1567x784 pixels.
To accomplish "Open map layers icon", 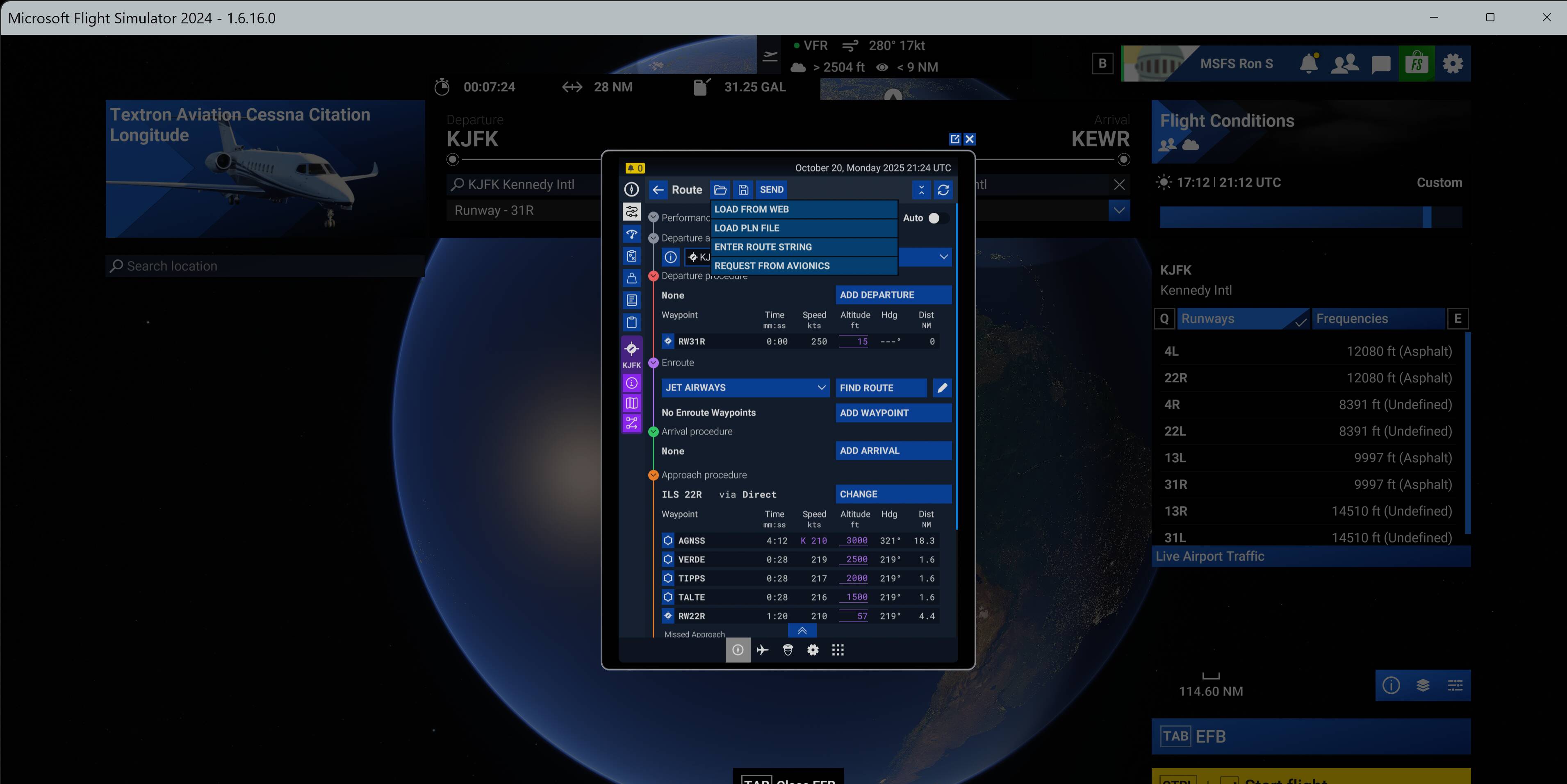I will (x=1423, y=686).
